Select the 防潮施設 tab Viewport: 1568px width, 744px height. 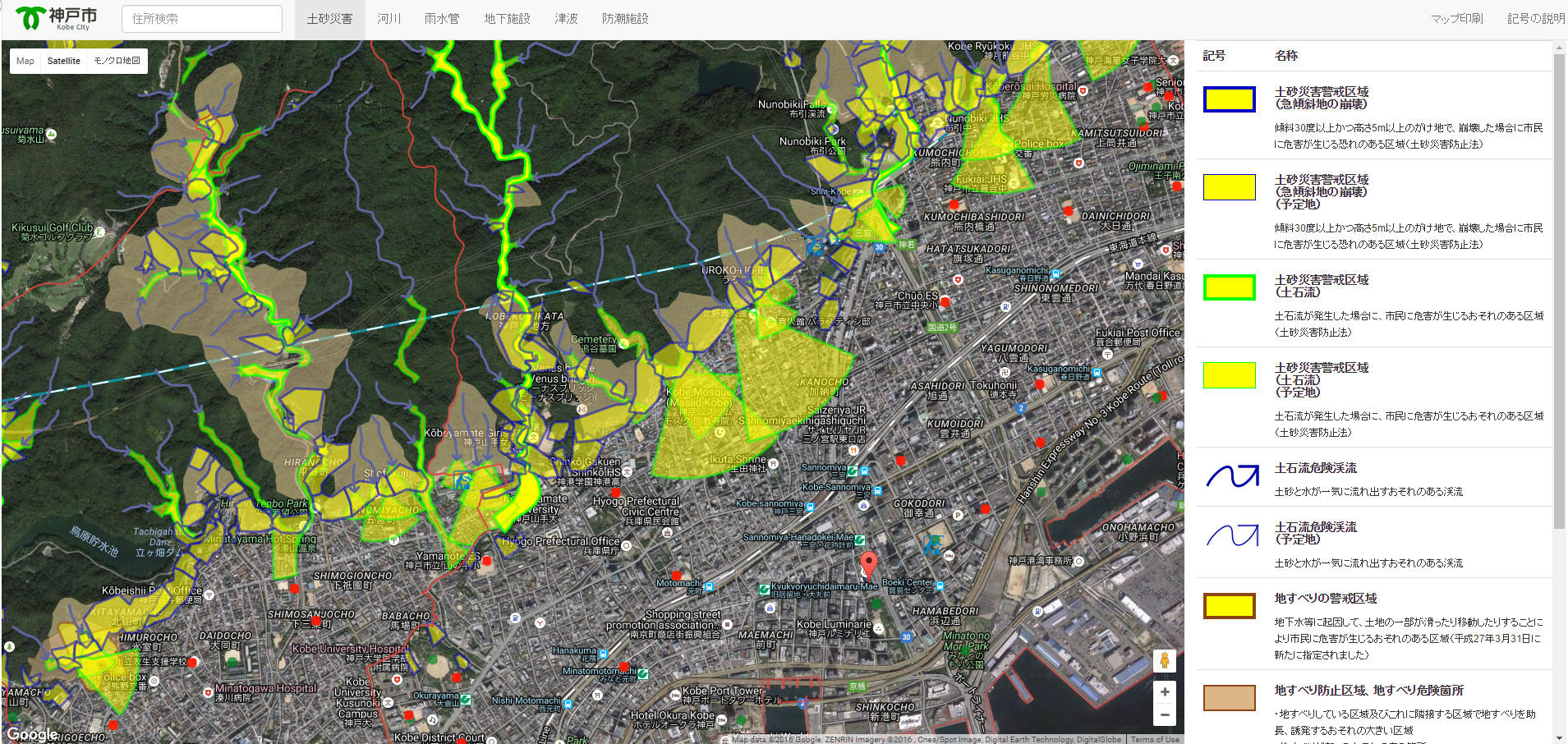coord(625,18)
